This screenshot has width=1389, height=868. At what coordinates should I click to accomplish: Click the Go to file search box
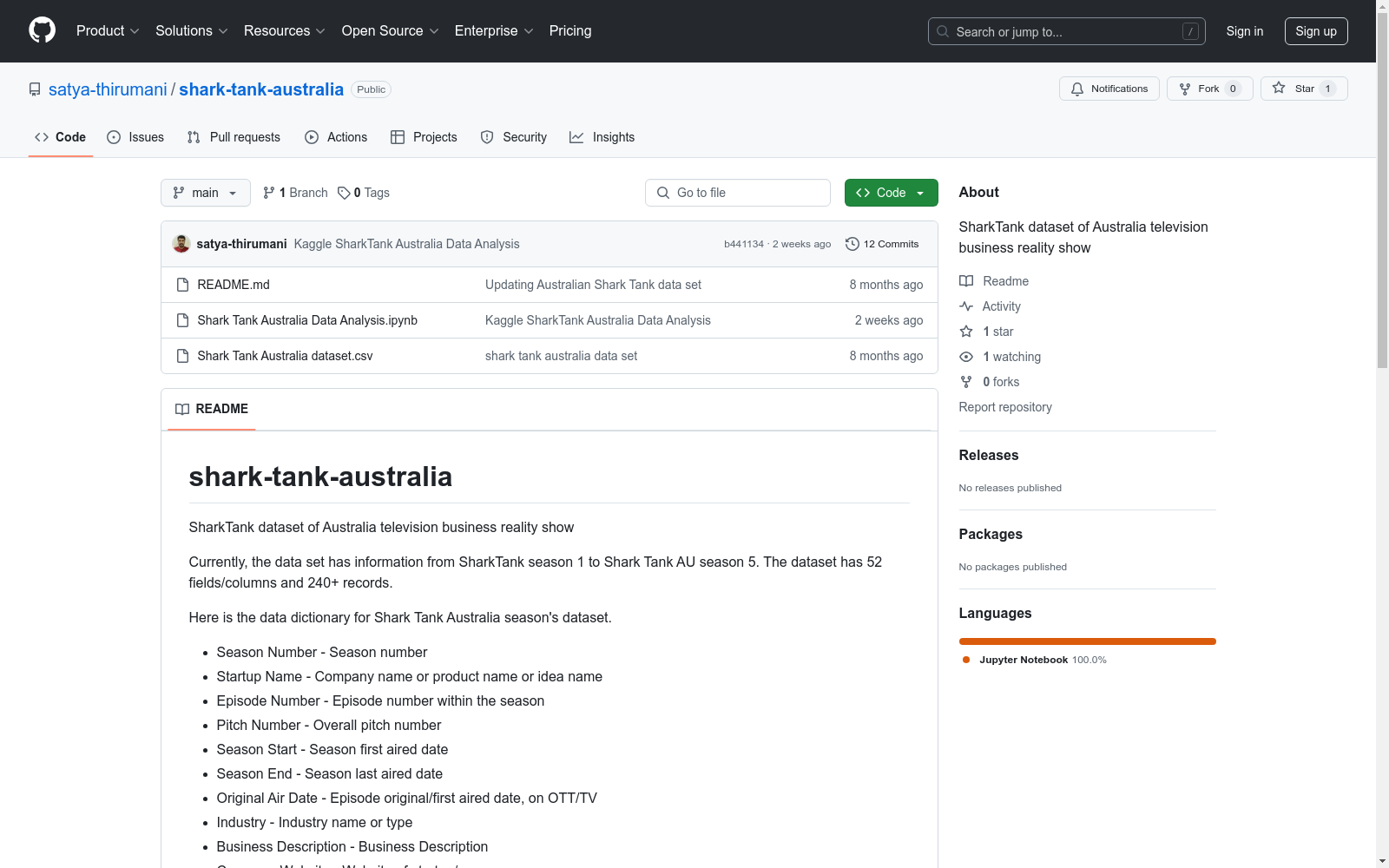tap(738, 193)
